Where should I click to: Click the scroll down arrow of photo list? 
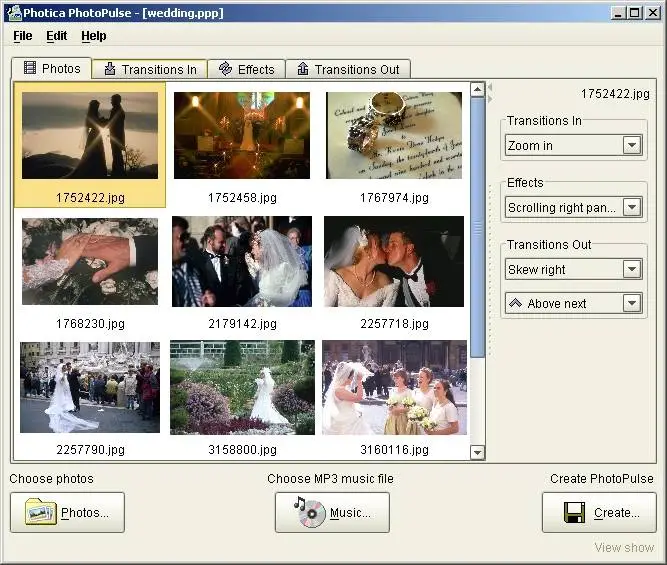[477, 453]
